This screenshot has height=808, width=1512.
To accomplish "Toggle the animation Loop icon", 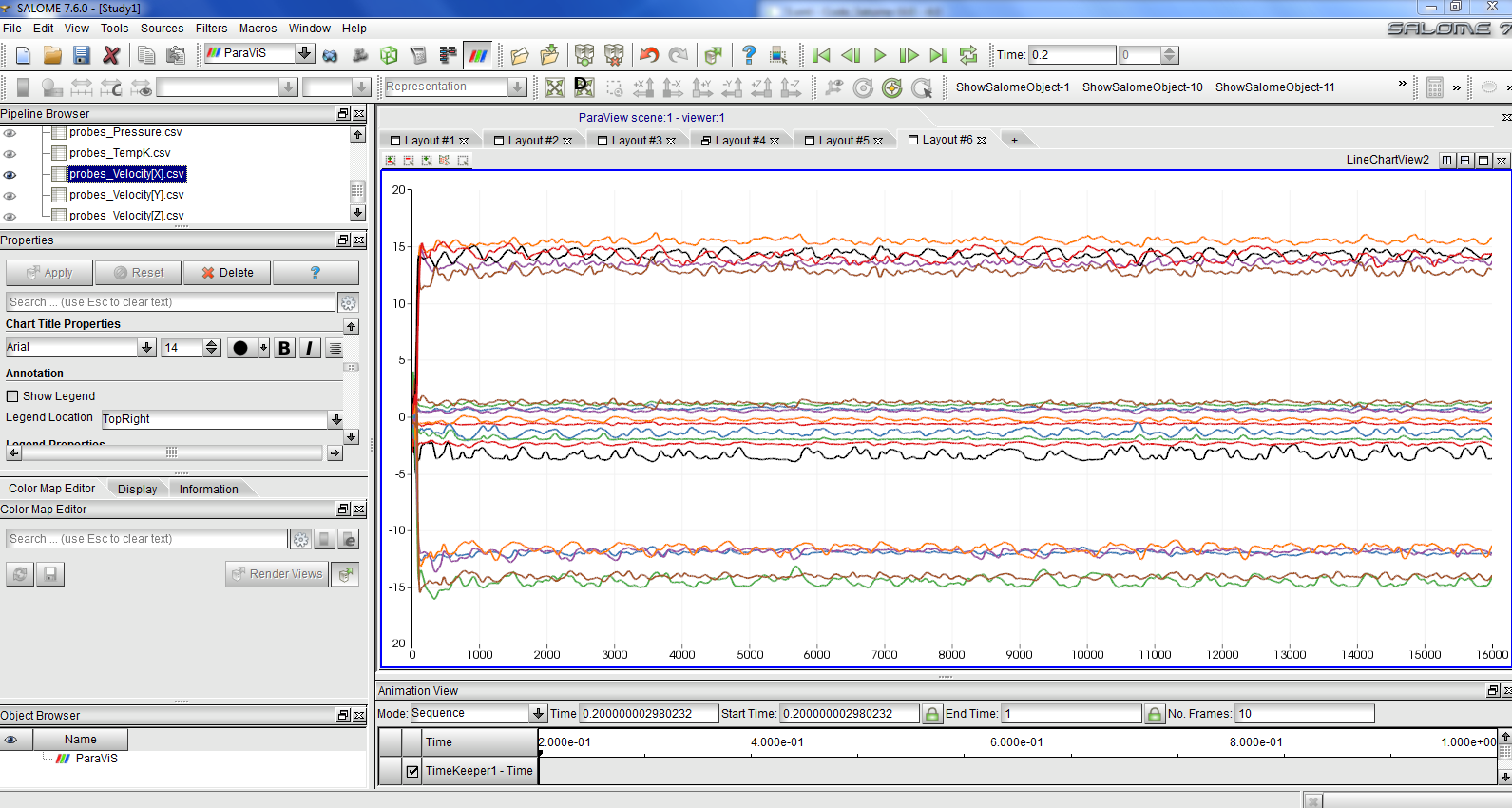I will (968, 55).
